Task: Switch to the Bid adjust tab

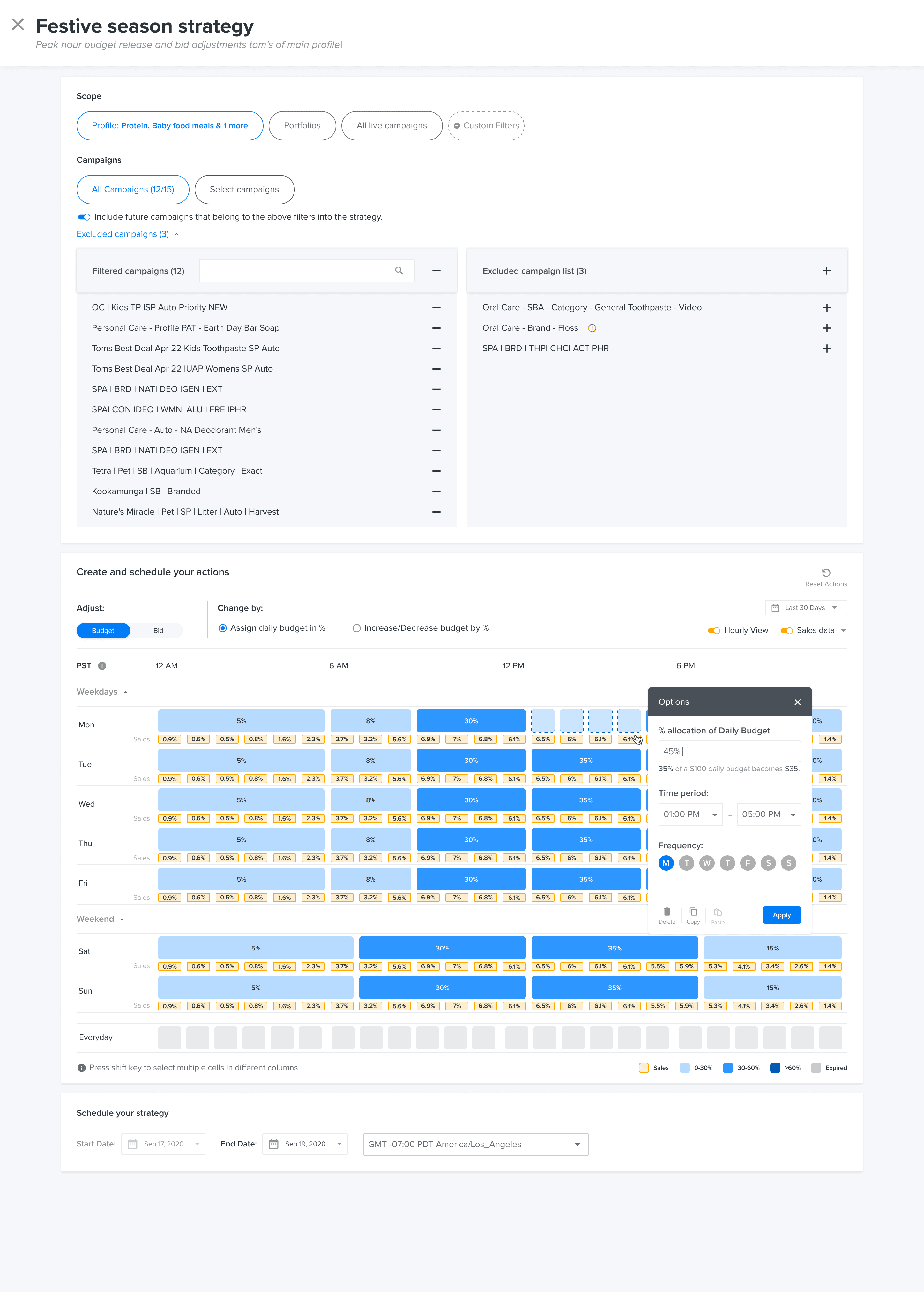Action: [x=158, y=631]
